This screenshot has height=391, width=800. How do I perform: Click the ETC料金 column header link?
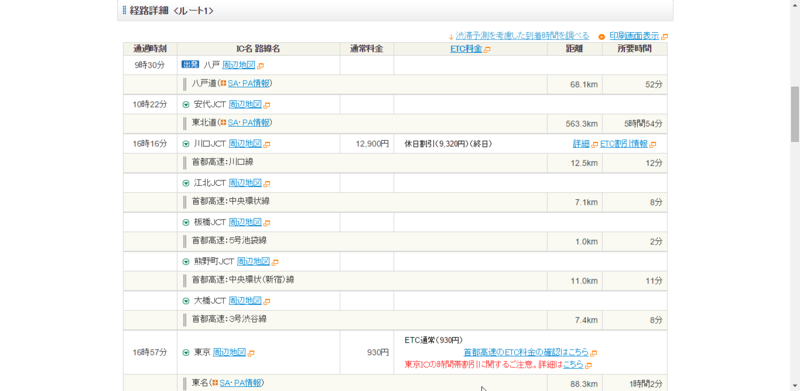[x=466, y=49]
